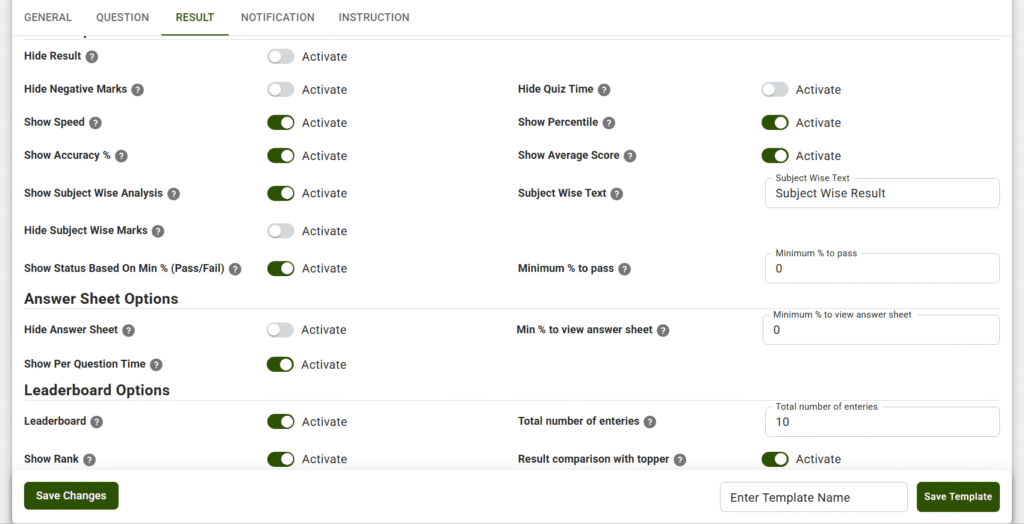Open help tooltip for Subject Wise Text
The width and height of the screenshot is (1024, 524).
(616, 194)
